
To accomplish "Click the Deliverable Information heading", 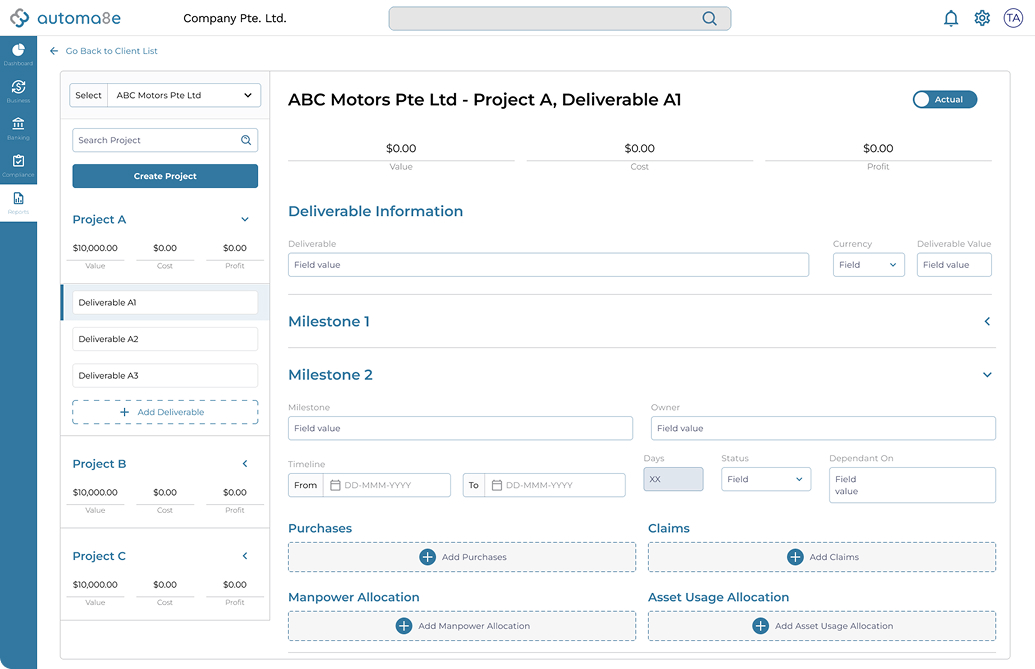I will coord(376,211).
